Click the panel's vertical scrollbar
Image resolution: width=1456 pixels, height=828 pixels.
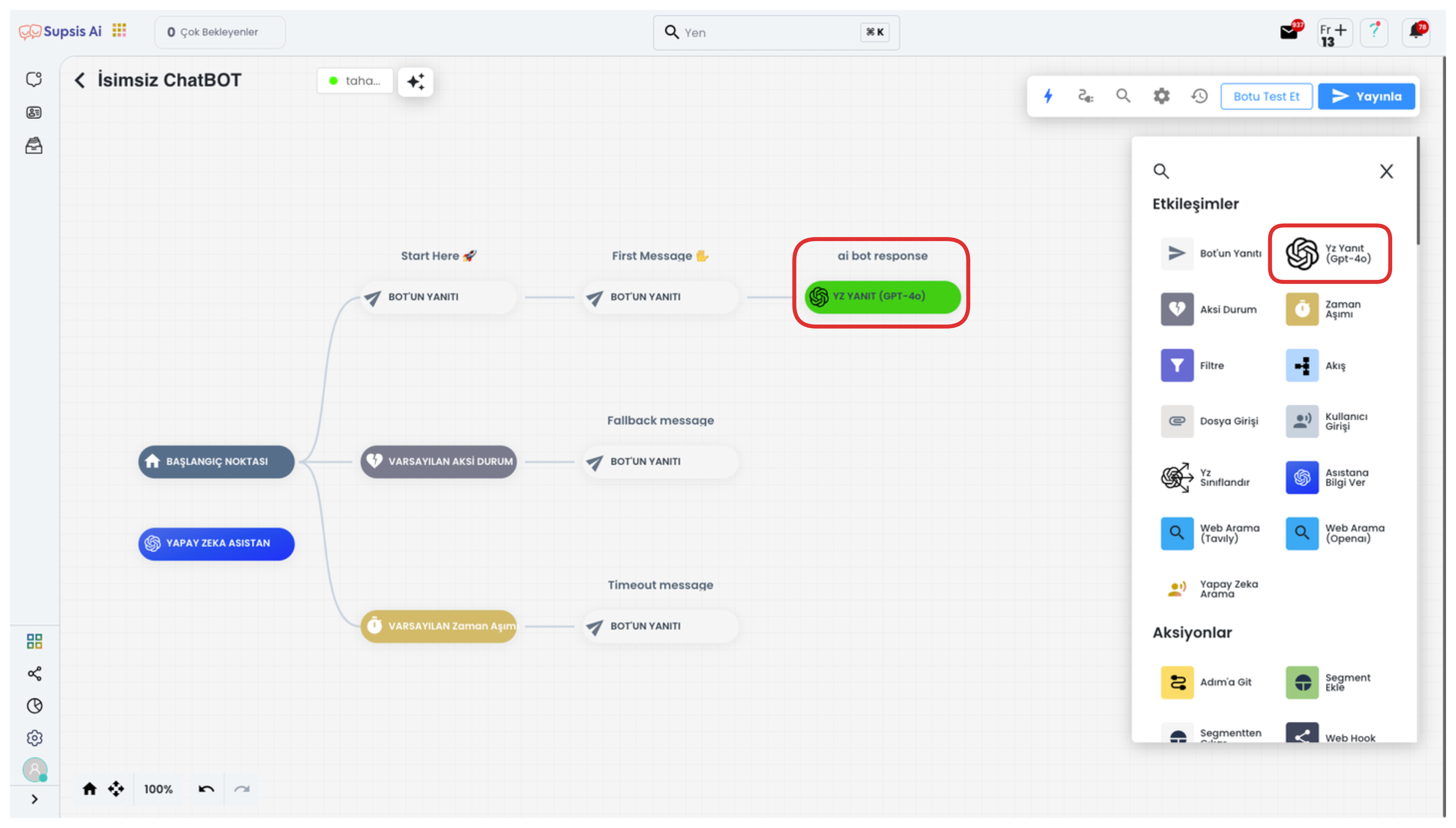(x=1418, y=191)
